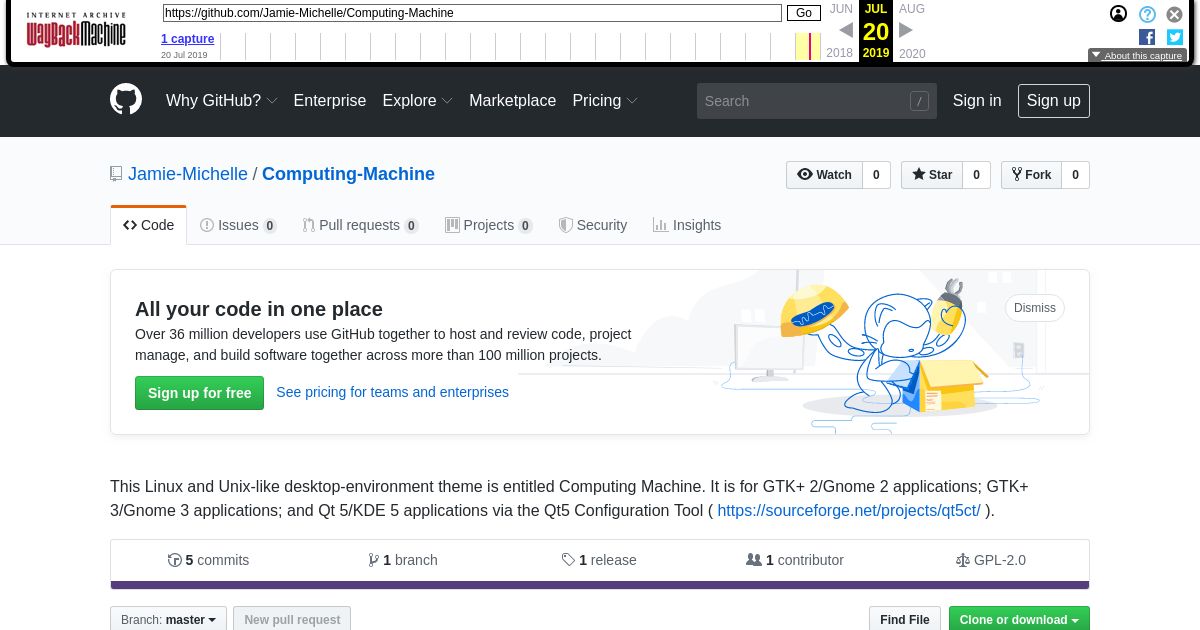Click the Find File button
This screenshot has width=1200, height=630.
(905, 619)
